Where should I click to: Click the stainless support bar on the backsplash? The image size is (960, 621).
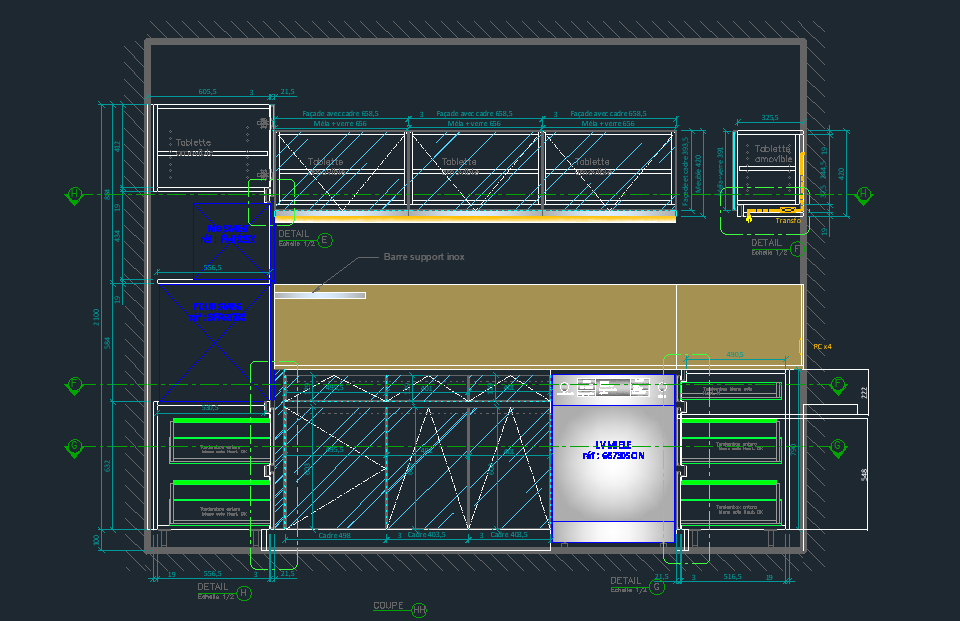point(320,295)
